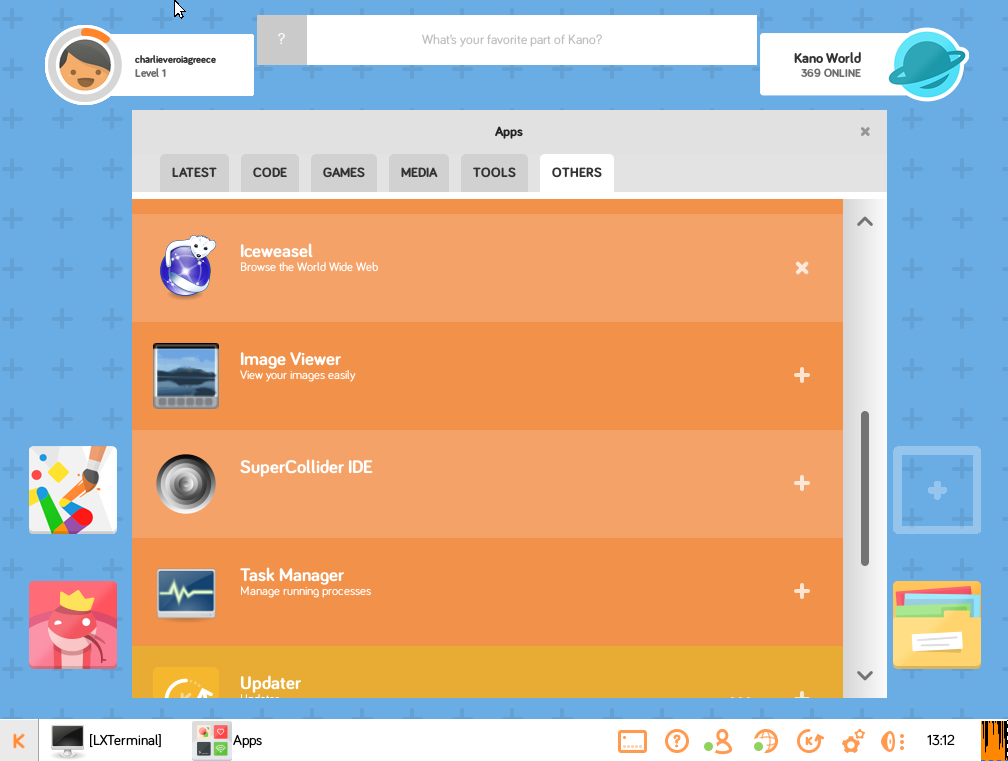
Task: Open settings gear in taskbar
Action: pyautogui.click(x=852, y=741)
